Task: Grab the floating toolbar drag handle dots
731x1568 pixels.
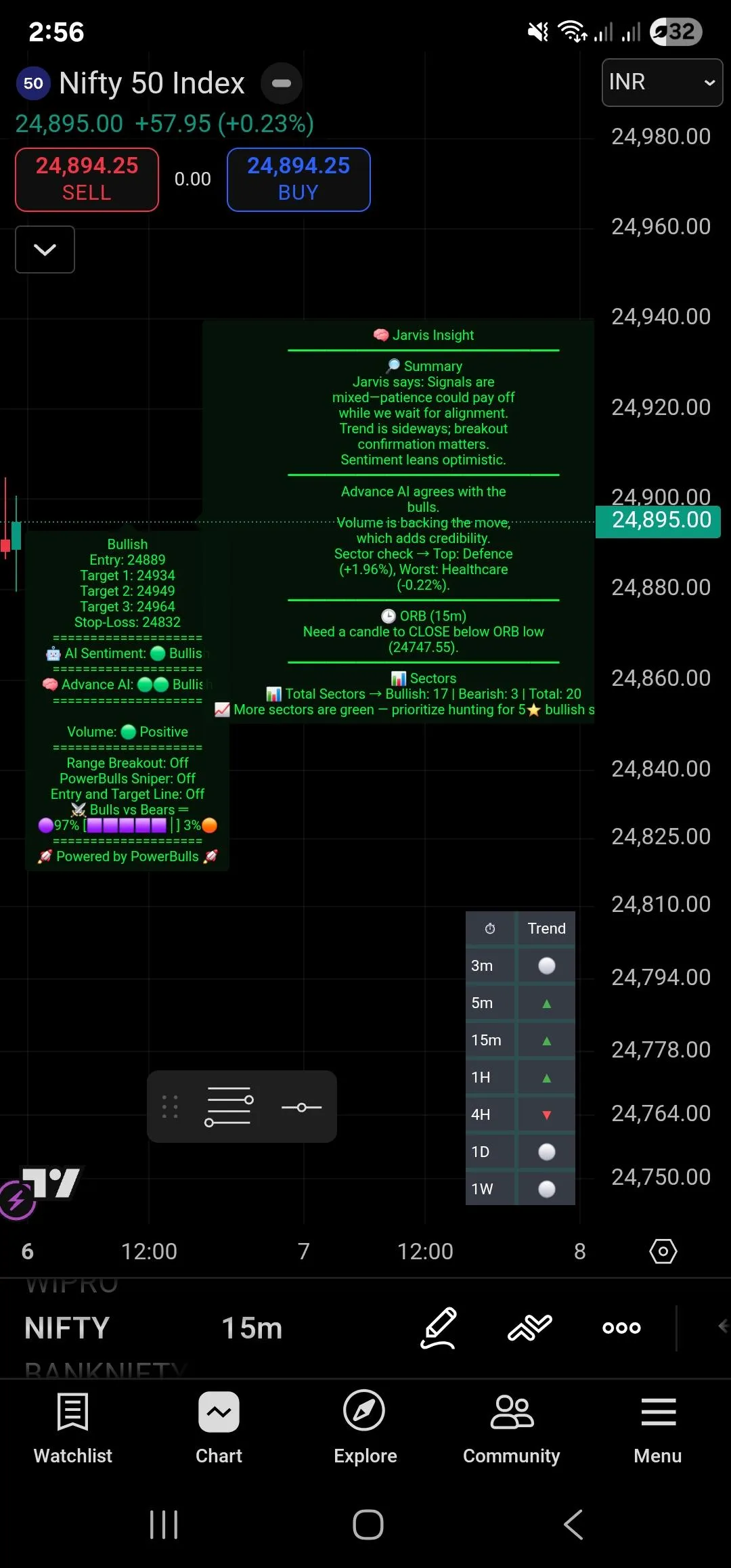Action: tap(170, 1106)
